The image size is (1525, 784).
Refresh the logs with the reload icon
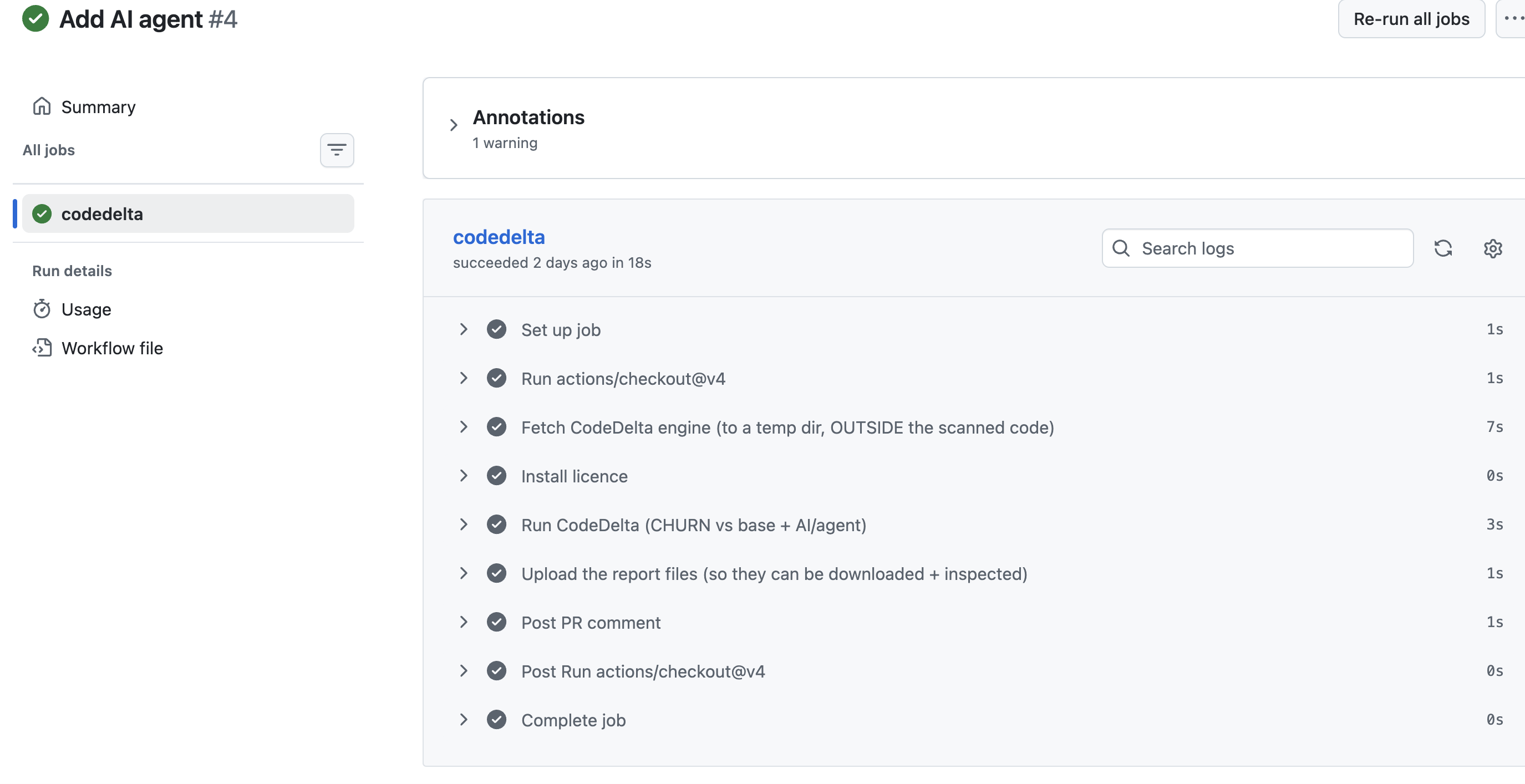pyautogui.click(x=1443, y=248)
